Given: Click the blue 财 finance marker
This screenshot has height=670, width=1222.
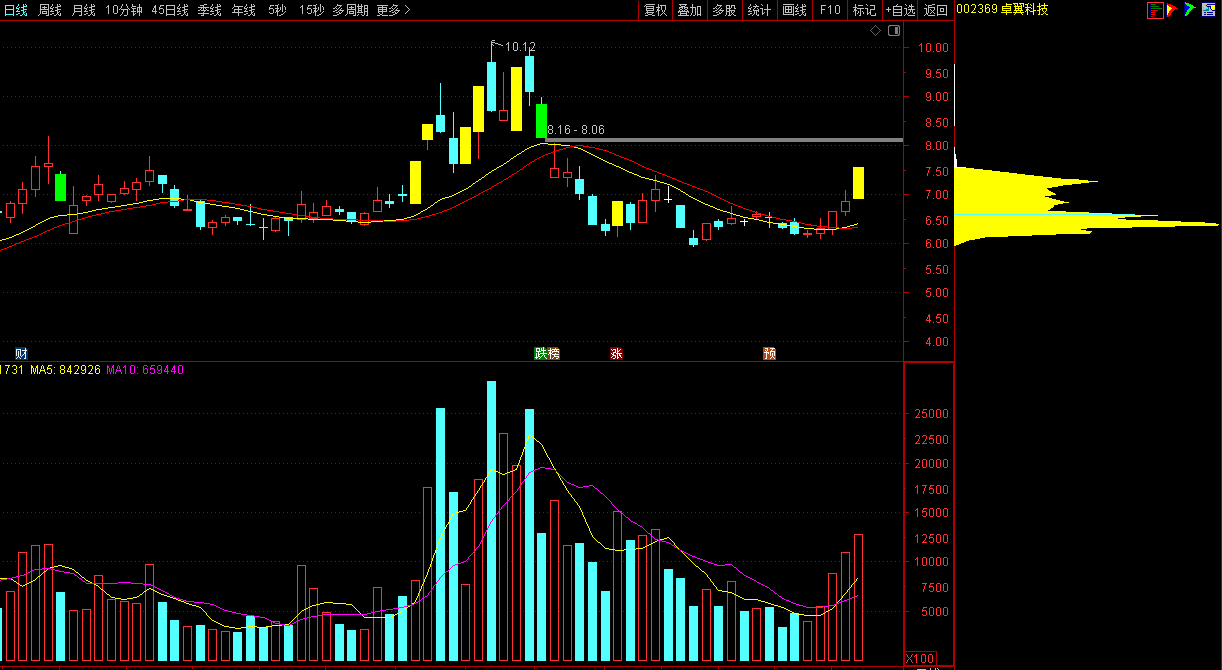Looking at the screenshot, I should (x=21, y=353).
